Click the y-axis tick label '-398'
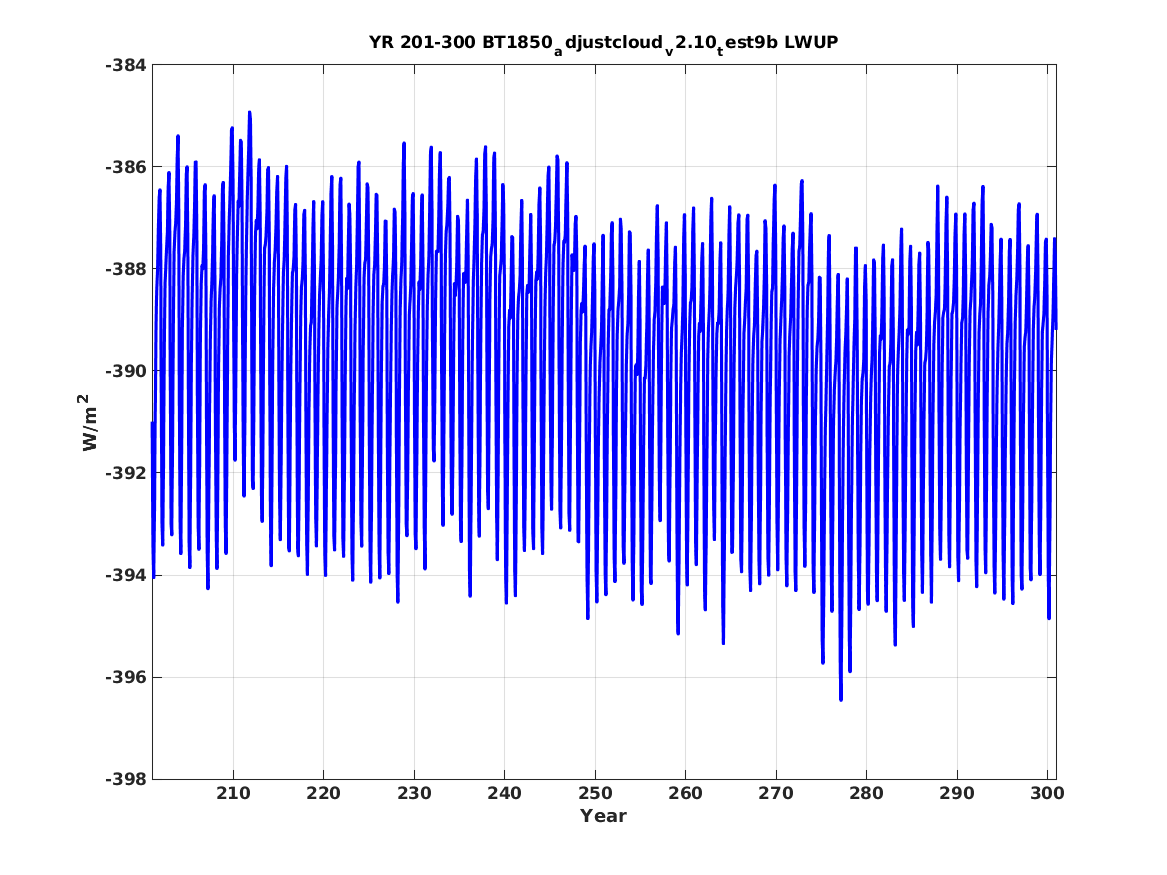This screenshot has width=1167, height=875. (x=126, y=780)
